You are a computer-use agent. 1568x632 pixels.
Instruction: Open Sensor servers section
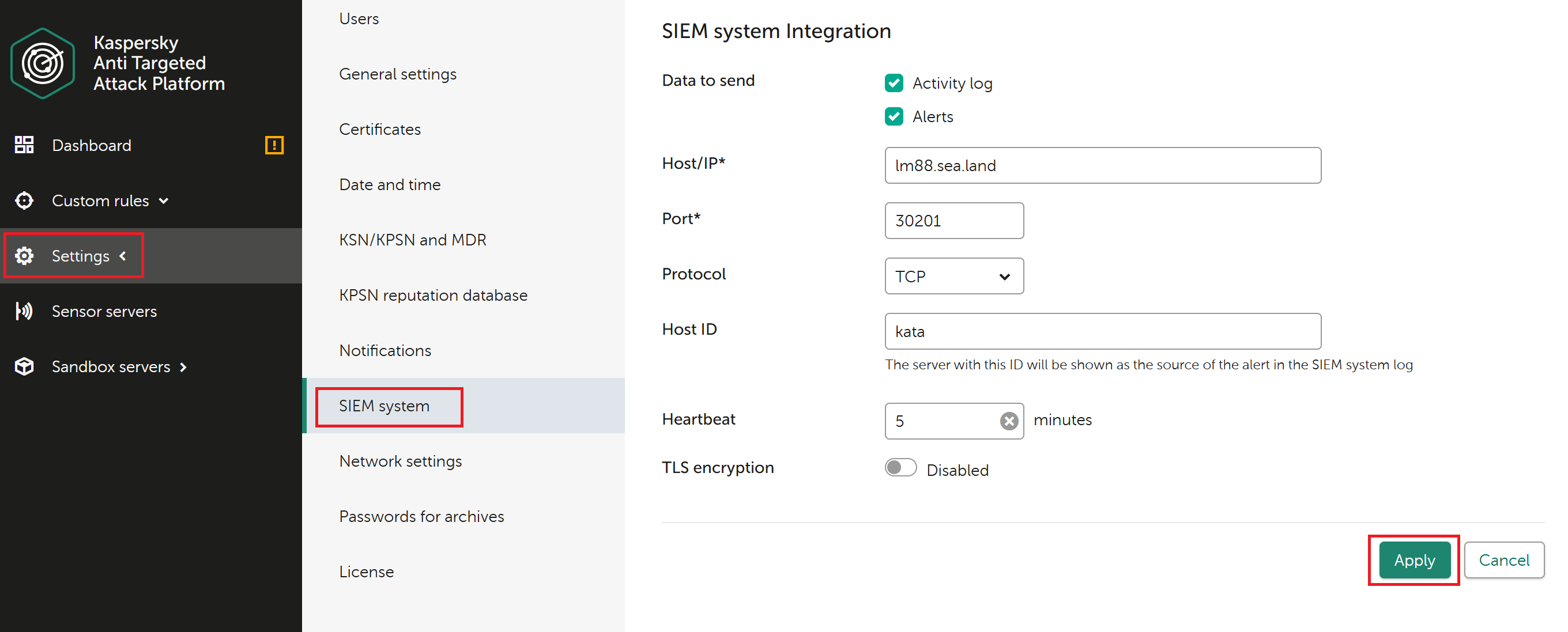coord(104,311)
